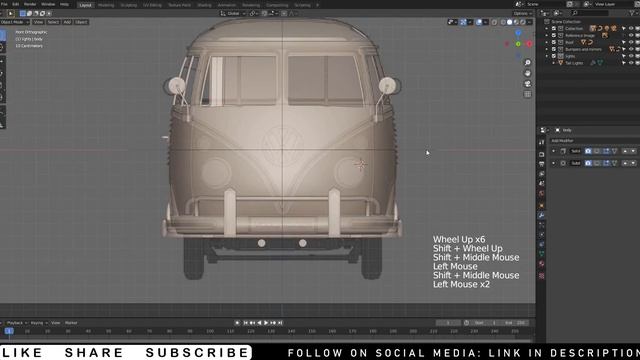Image resolution: width=640 pixels, height=360 pixels.
Task: Open the Physics properties tab icon
Action: coord(542,235)
